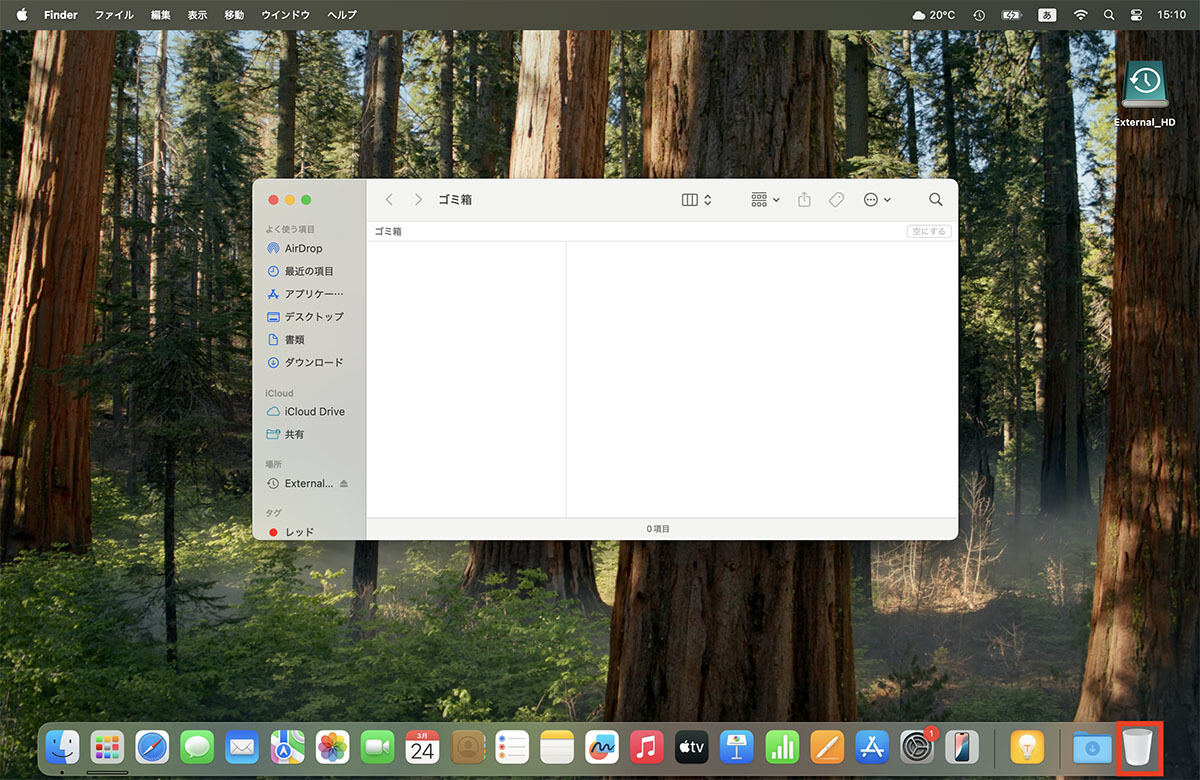This screenshot has height=780, width=1200.
Task: Go forward in the Finder window
Action: 418,200
